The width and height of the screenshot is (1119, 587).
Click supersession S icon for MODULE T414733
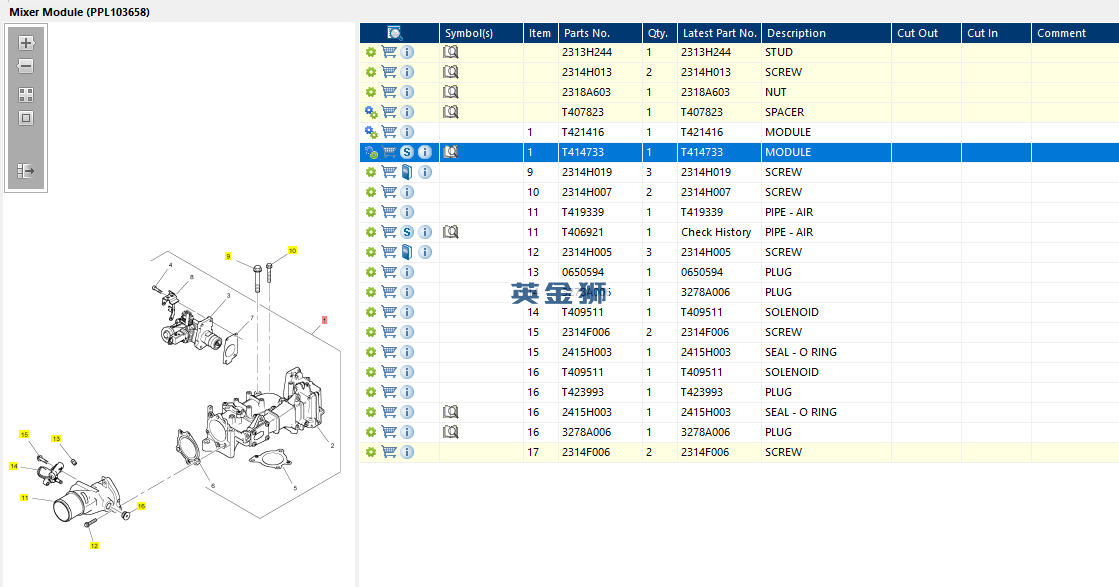click(407, 152)
